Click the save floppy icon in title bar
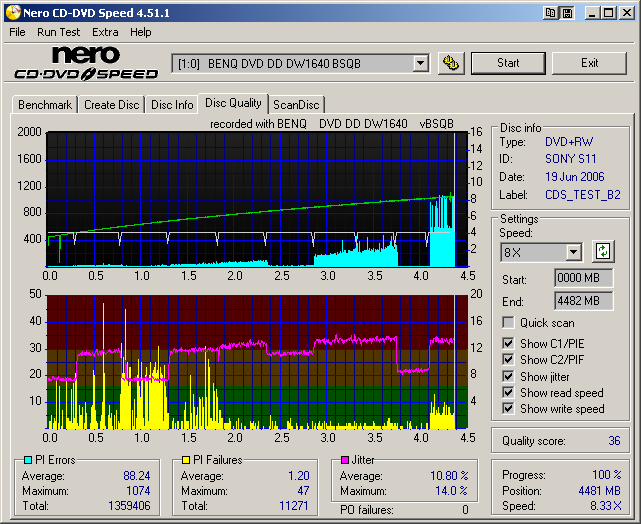This screenshot has height=524, width=641. (x=567, y=12)
